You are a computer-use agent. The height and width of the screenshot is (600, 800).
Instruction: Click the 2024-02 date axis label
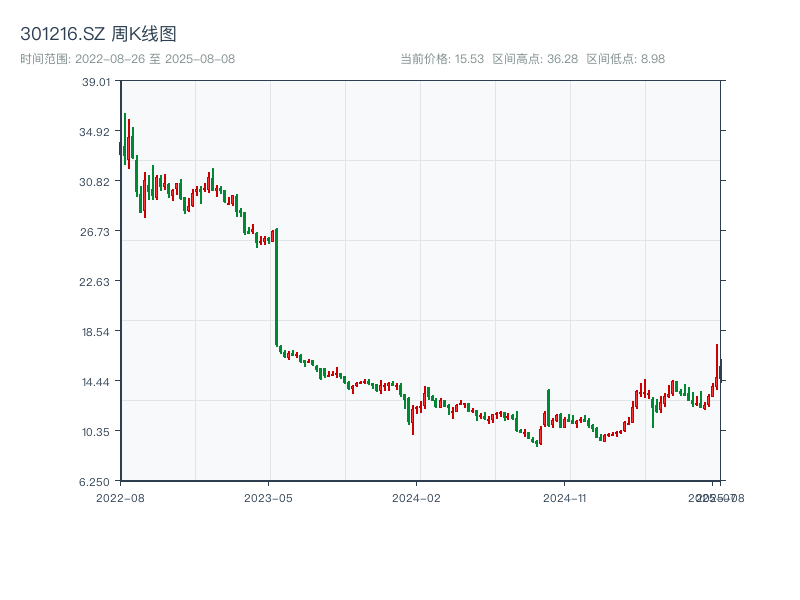(417, 497)
